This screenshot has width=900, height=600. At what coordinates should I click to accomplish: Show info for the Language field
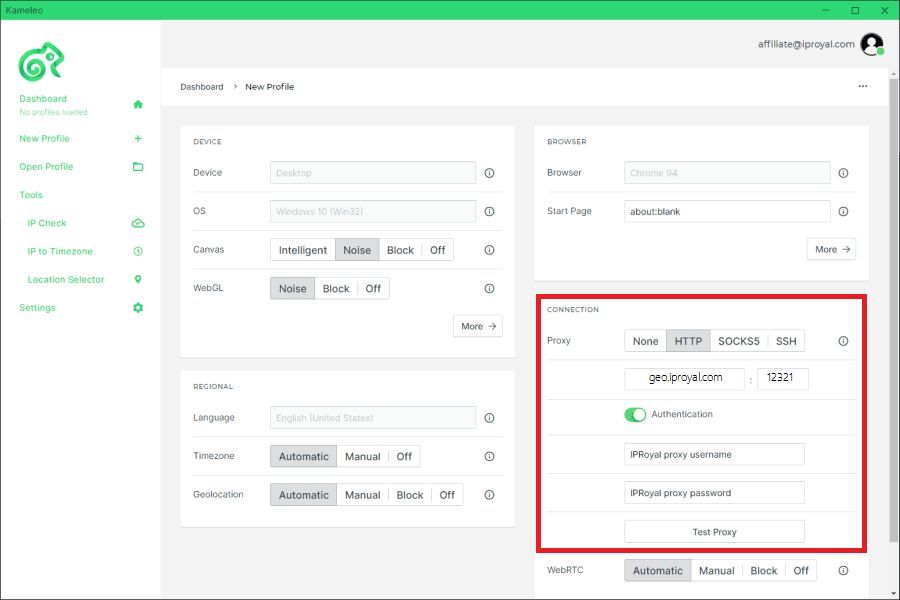pos(489,418)
